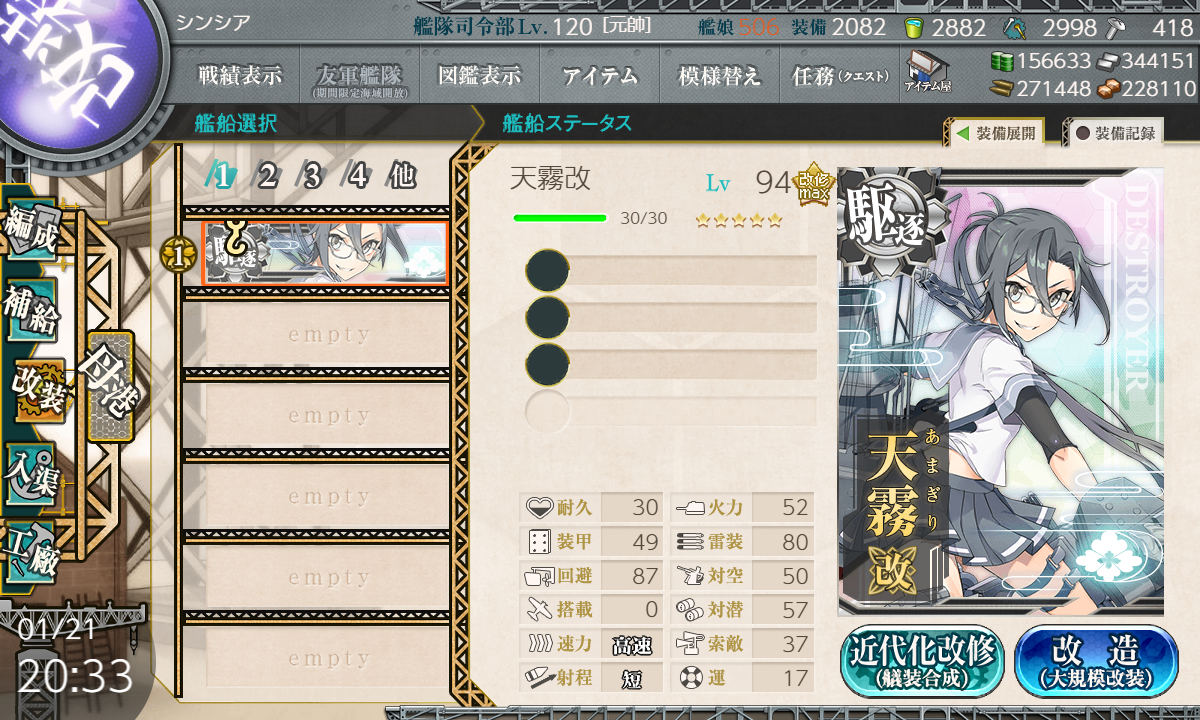Toggle the 装備記録 equipment record option

pyautogui.click(x=1113, y=132)
